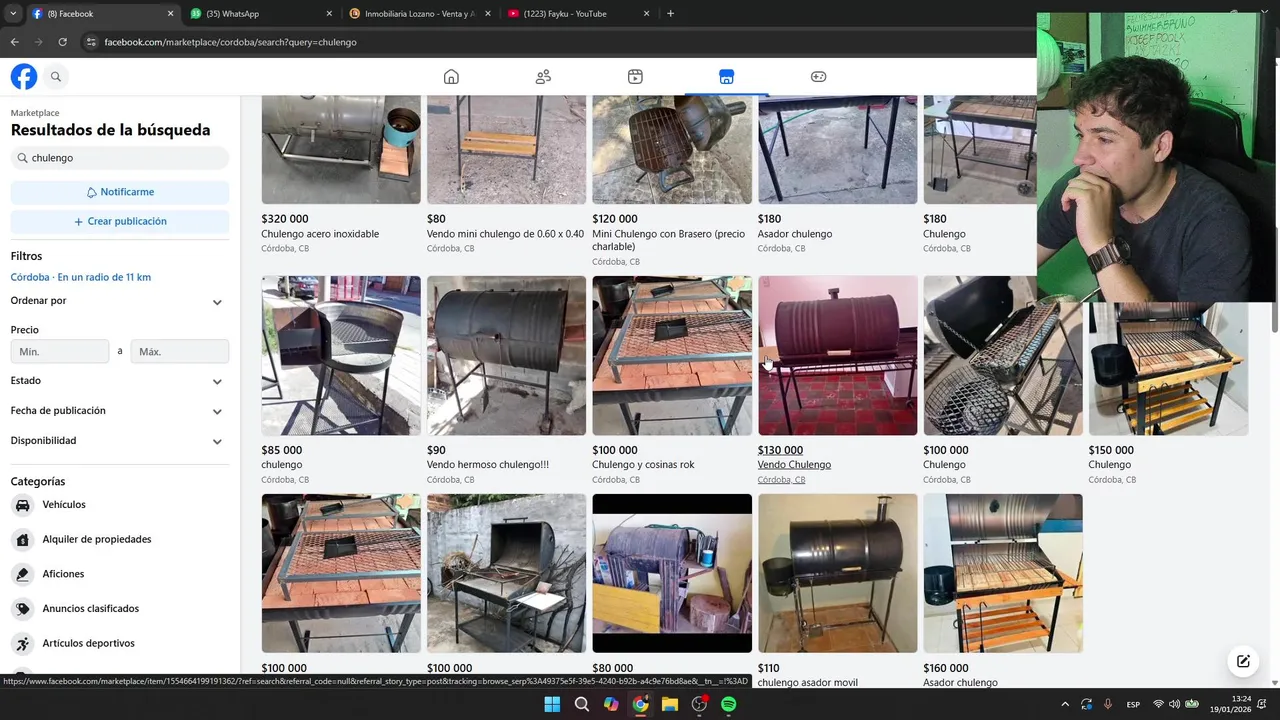Click the browser forward arrow

(38, 42)
